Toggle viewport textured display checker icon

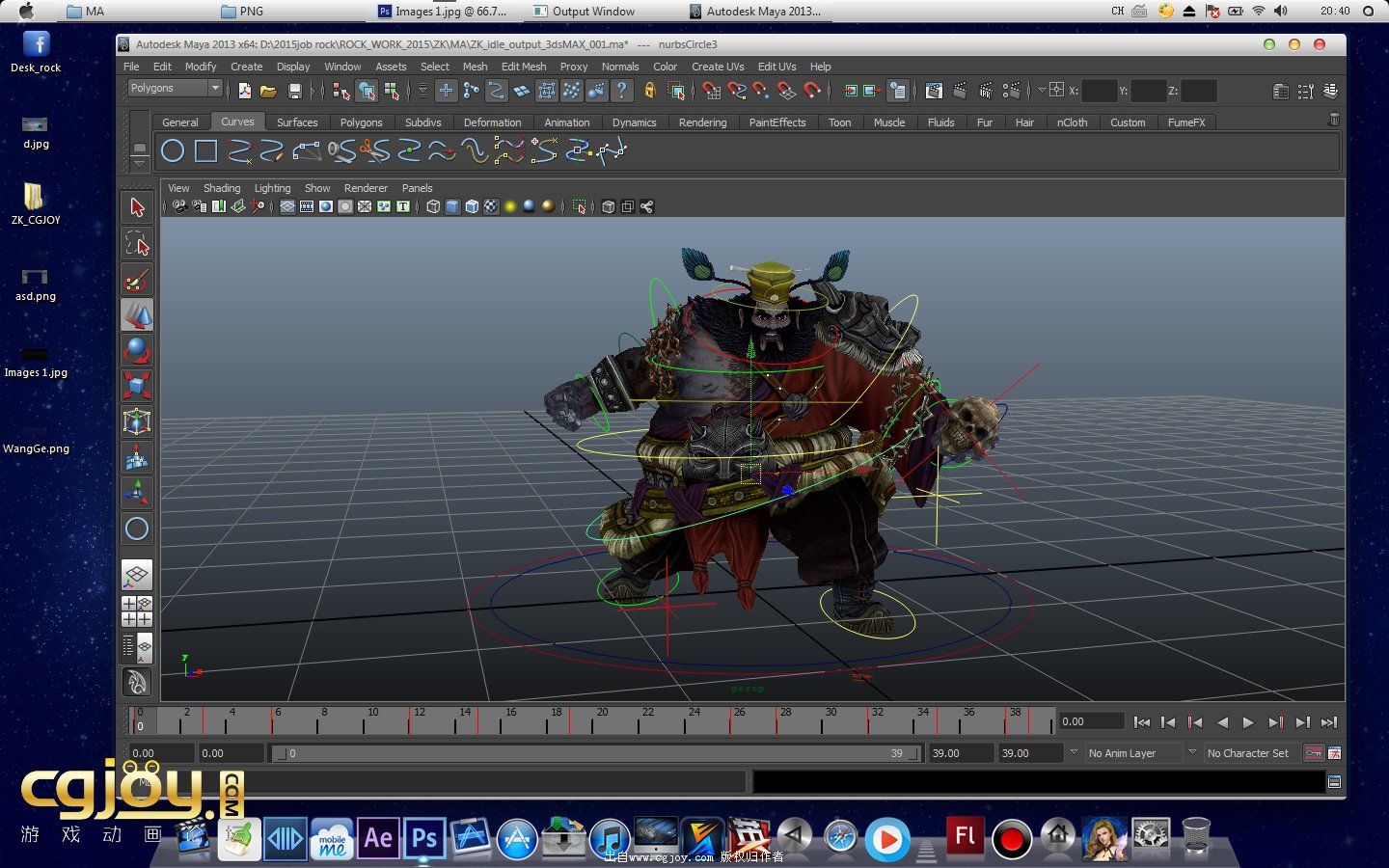(x=491, y=206)
